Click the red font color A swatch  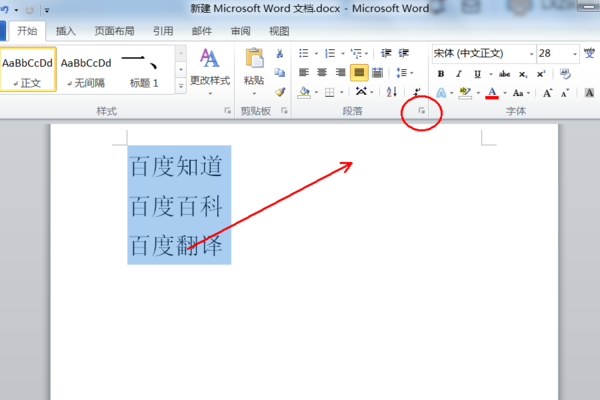492,93
